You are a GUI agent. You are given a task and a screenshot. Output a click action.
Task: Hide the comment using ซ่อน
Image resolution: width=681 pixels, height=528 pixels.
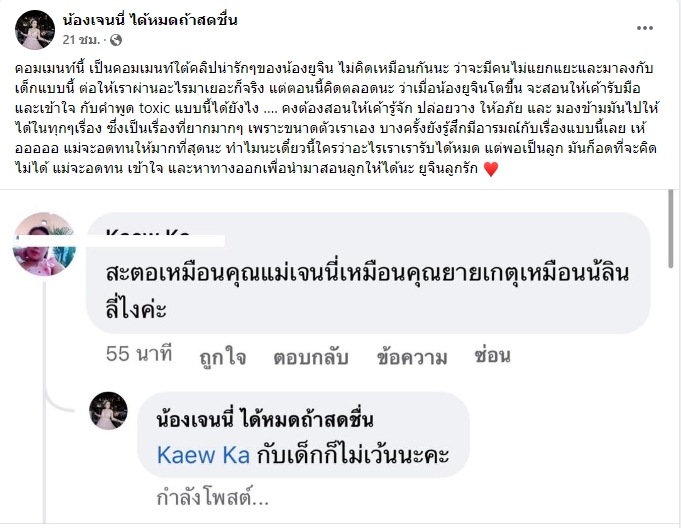pyautogui.click(x=492, y=354)
